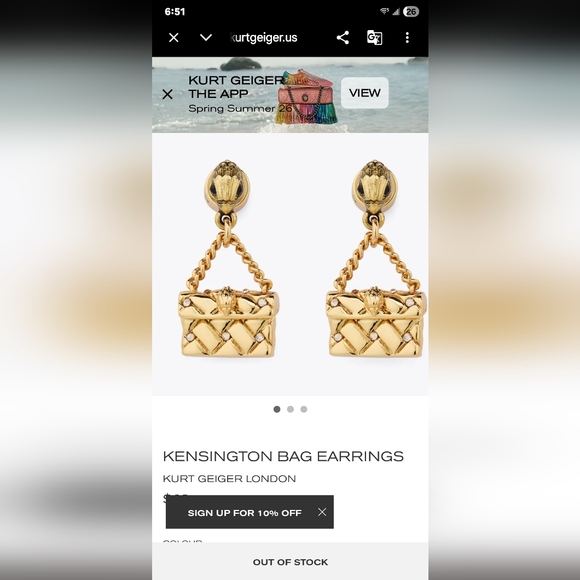The image size is (580, 580).
Task: Select the left gold bag earring image
Action: pyautogui.click(x=228, y=259)
